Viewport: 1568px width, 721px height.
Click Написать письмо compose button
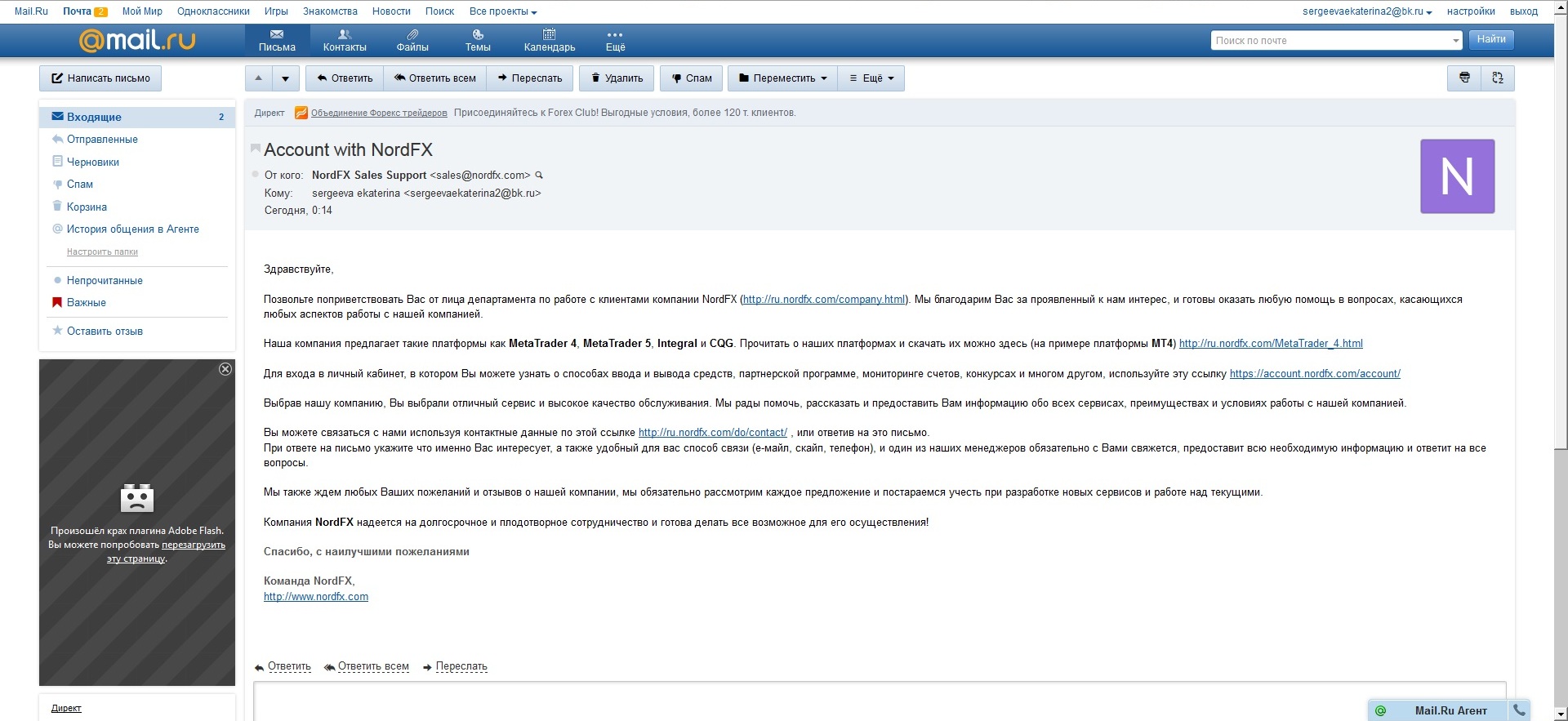point(100,78)
